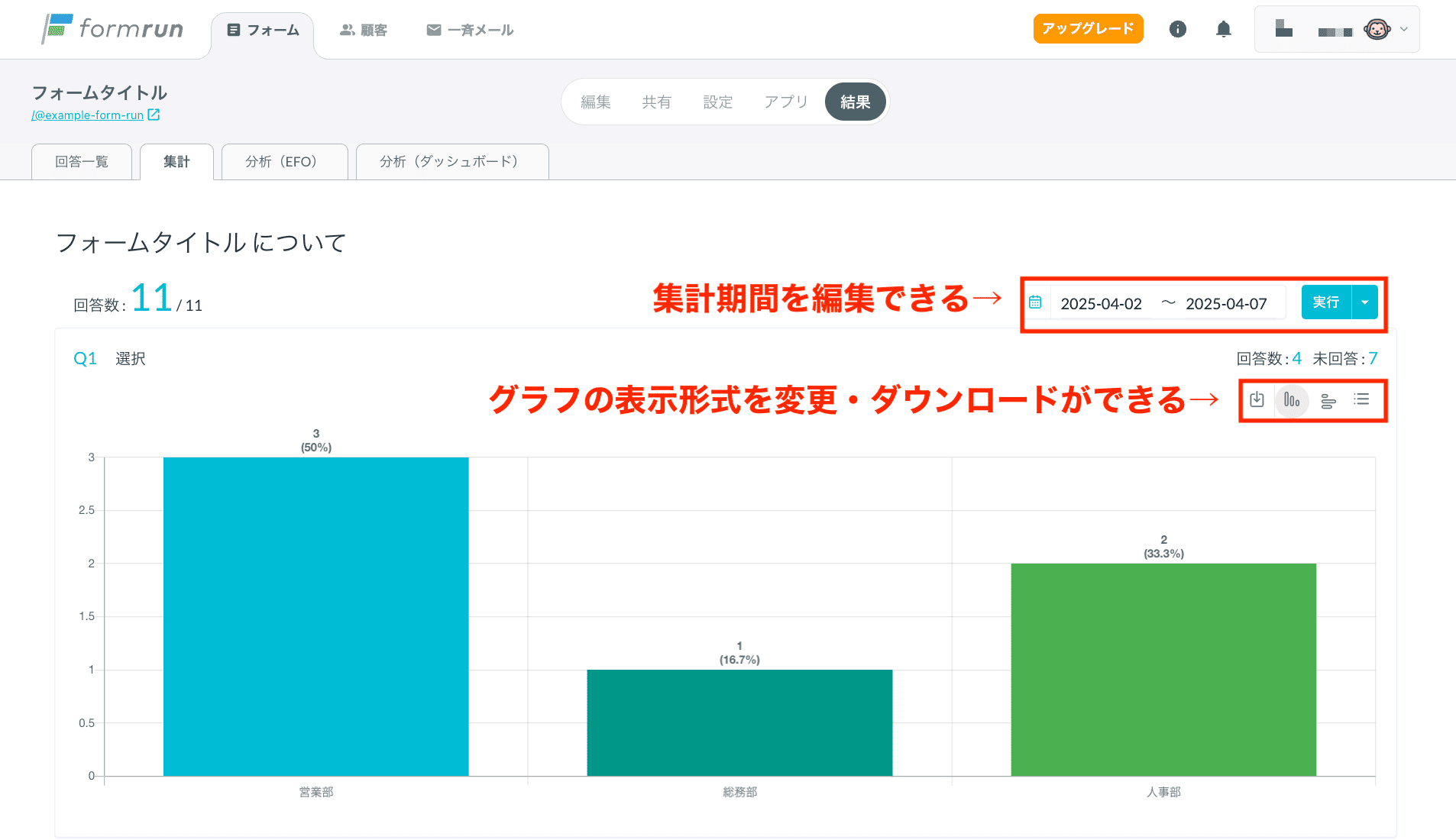Screen dimensions: 1456x840
Task: Download the Q1 graph with the download icon
Action: (x=1257, y=399)
